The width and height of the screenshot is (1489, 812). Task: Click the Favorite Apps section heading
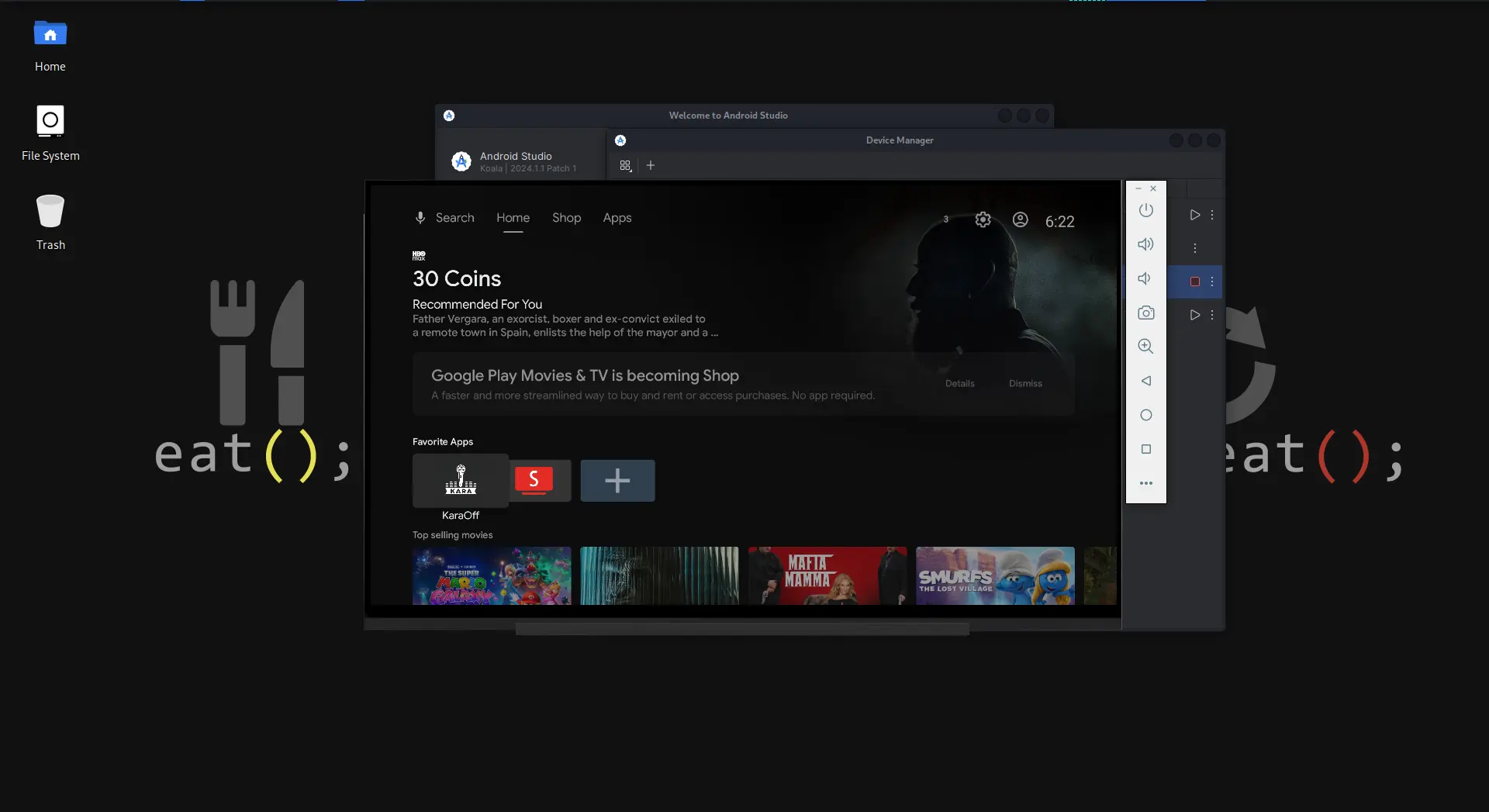[x=443, y=442]
